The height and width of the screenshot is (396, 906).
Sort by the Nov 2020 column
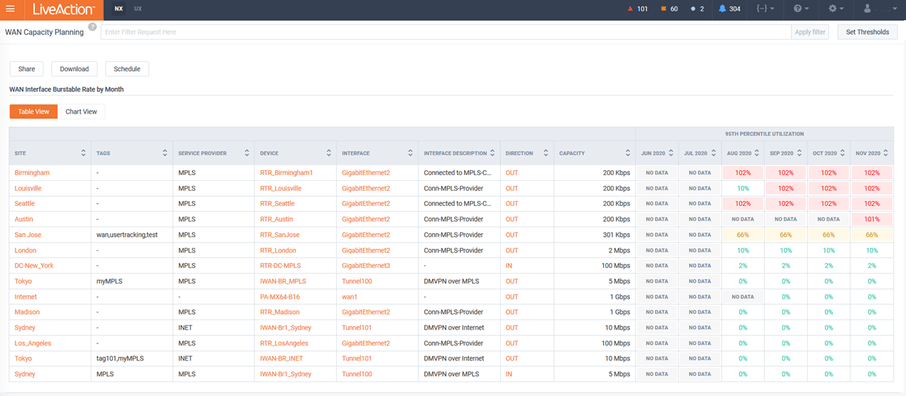[886, 153]
